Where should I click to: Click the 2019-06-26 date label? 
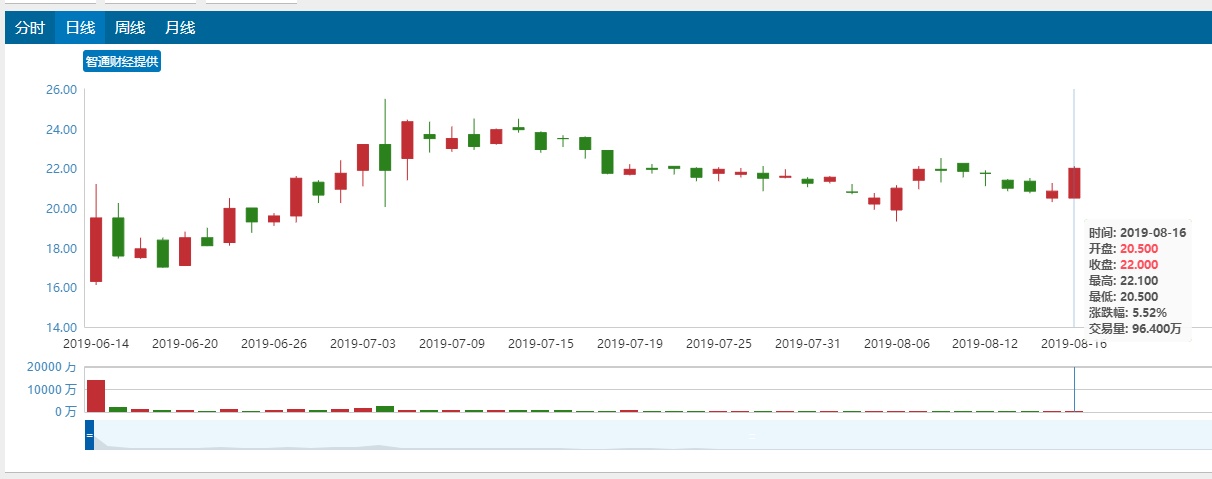point(274,343)
